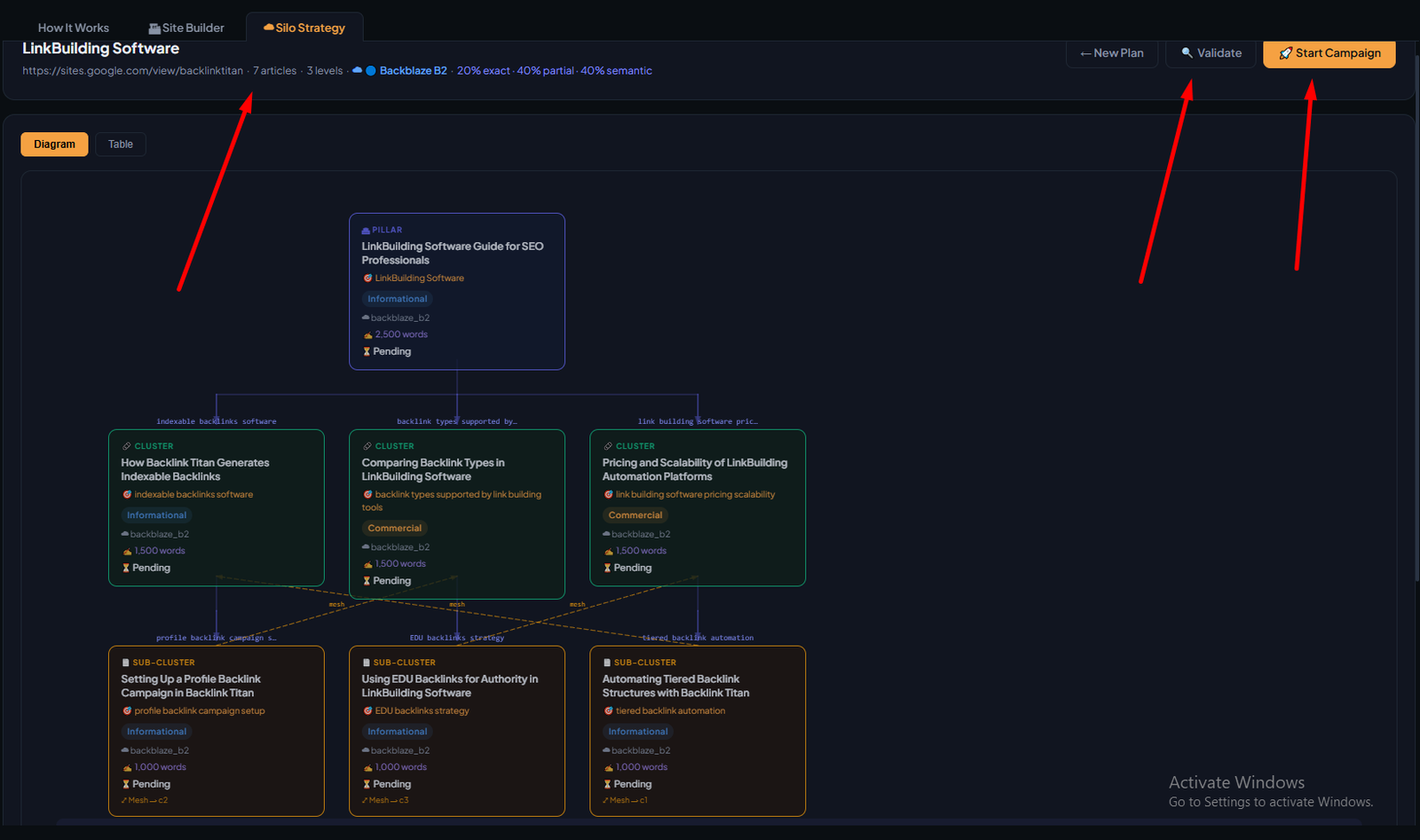This screenshot has width=1420, height=840.
Task: Click sub-cluster document icon on Automating Tiered Backlink card
Action: tap(607, 663)
